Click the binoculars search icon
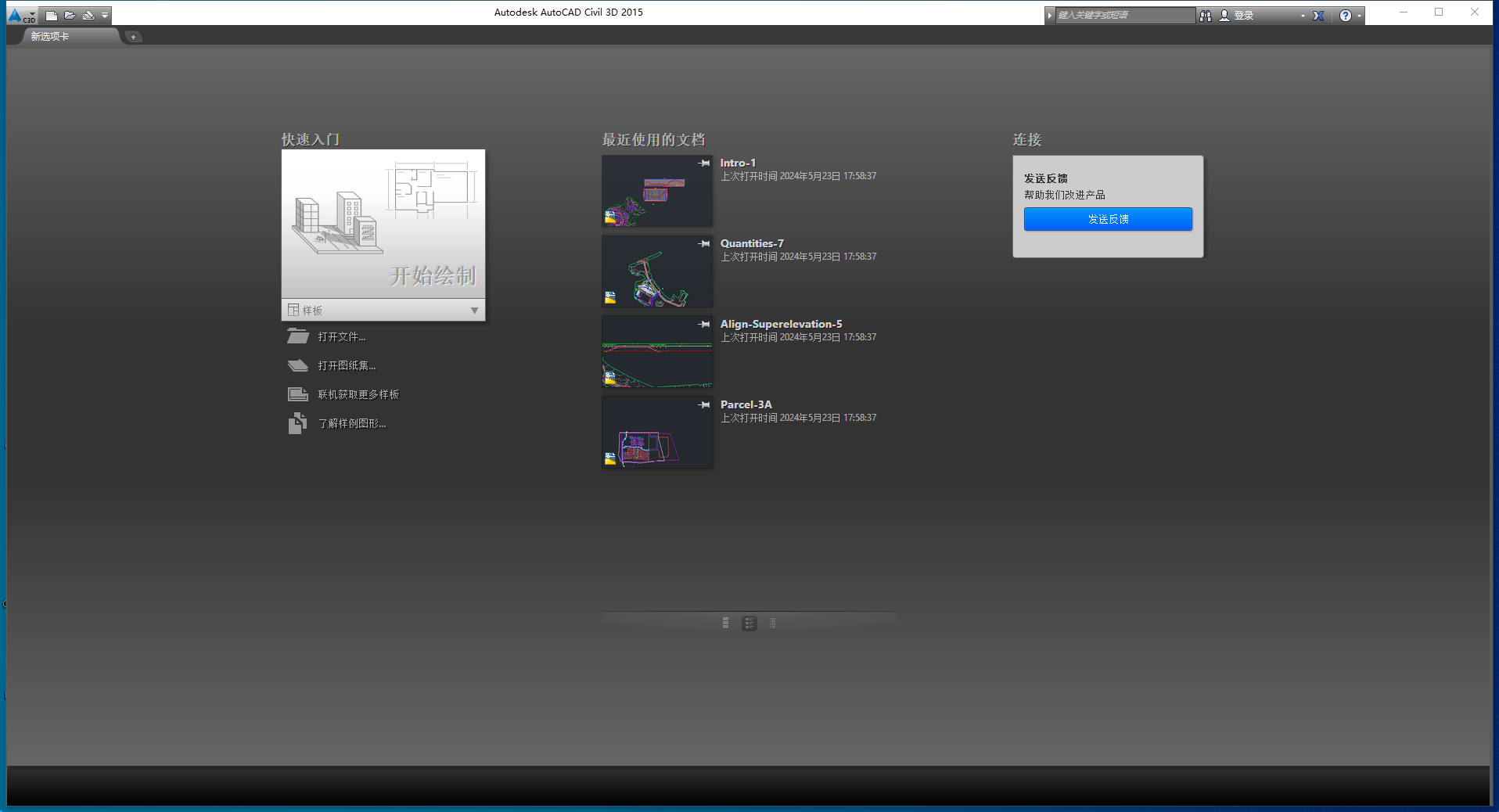Viewport: 1499px width, 812px height. point(1206,16)
